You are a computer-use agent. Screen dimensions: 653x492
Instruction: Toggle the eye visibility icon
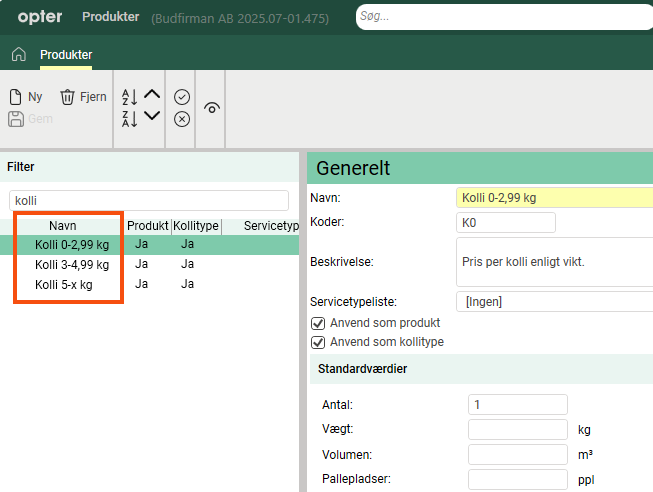212,108
